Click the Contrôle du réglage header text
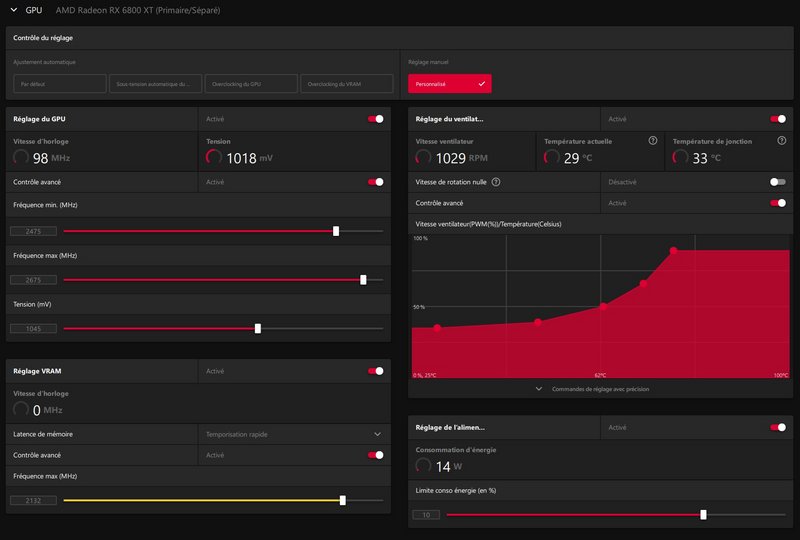The height and width of the screenshot is (540, 800). click(x=43, y=38)
